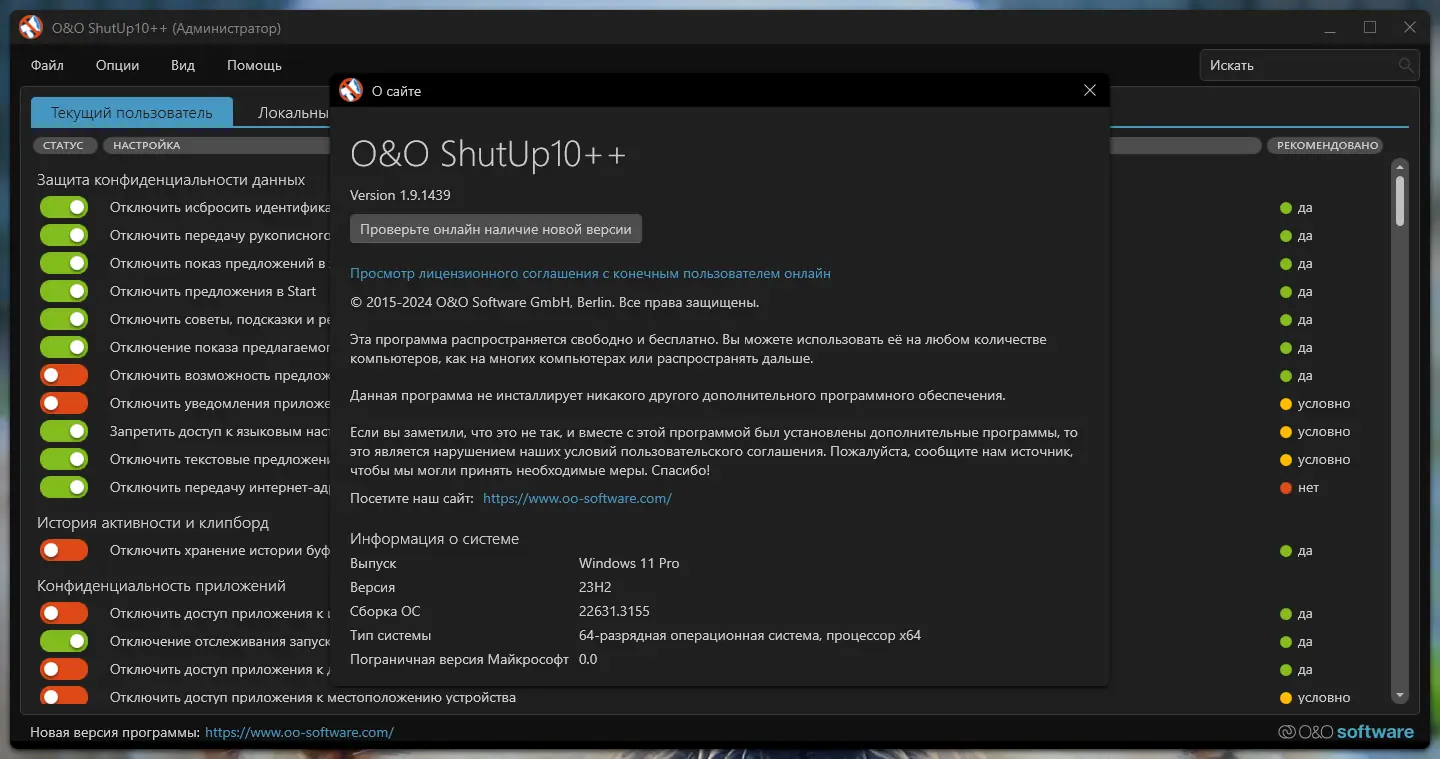Screen dimensions: 1440x759
Task: Turn off Отключить предложения в Start
Action: pos(64,292)
